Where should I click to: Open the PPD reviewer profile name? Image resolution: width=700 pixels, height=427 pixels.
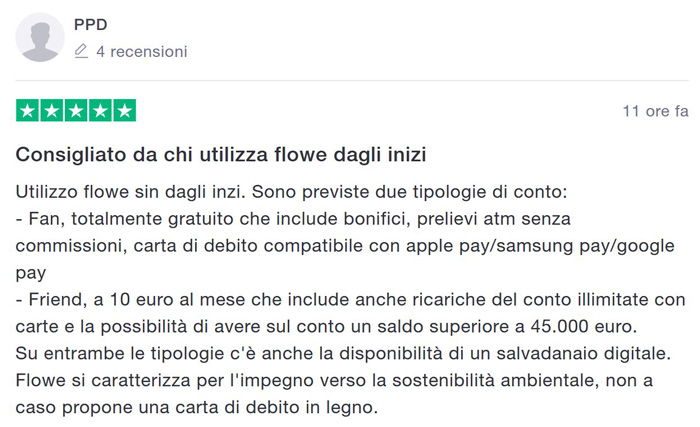pos(91,25)
